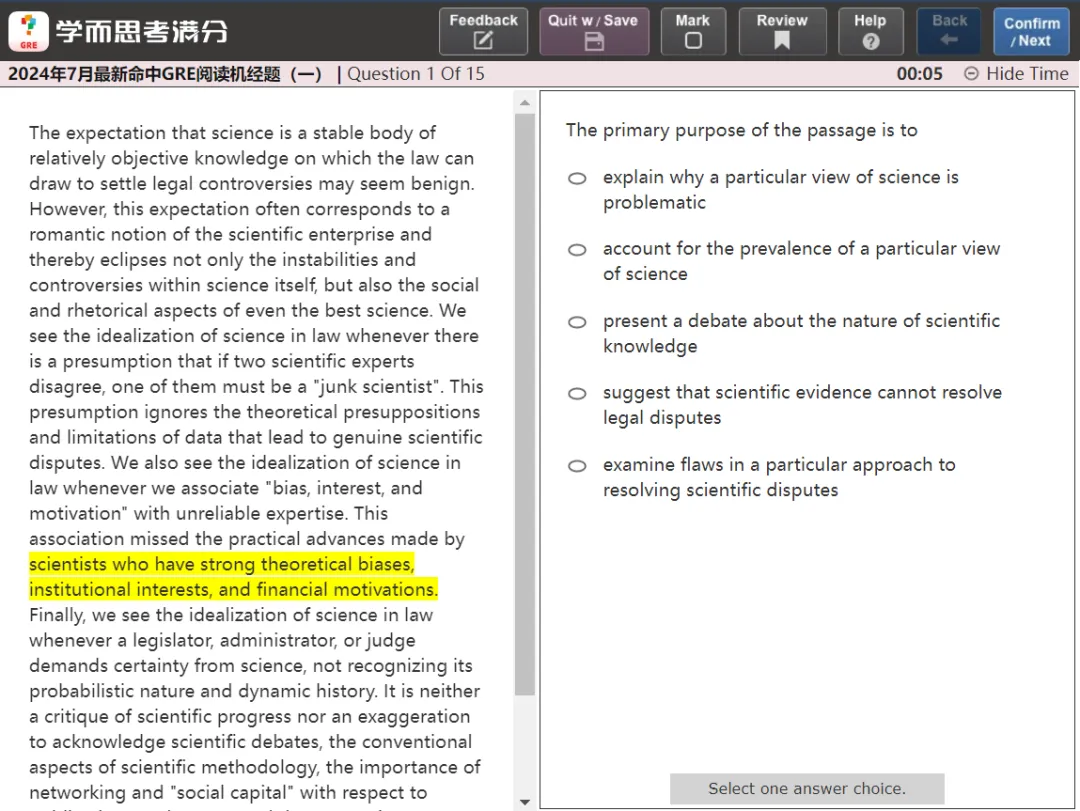1080x811 pixels.
Task: Mark this question for review
Action: coord(692,31)
